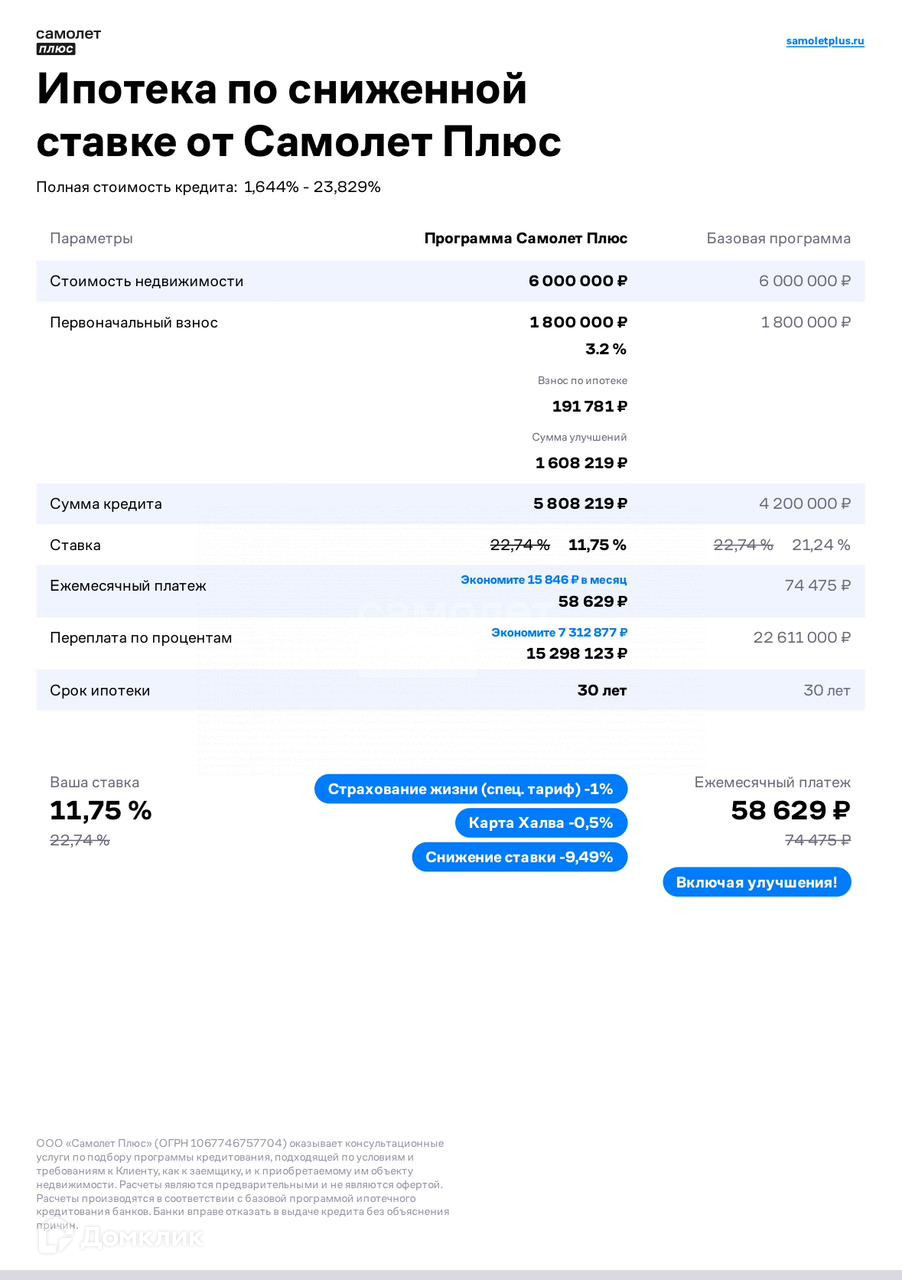Click the large 11,75 % Ваша ставка value
This screenshot has height=1280, width=902.
point(101,811)
